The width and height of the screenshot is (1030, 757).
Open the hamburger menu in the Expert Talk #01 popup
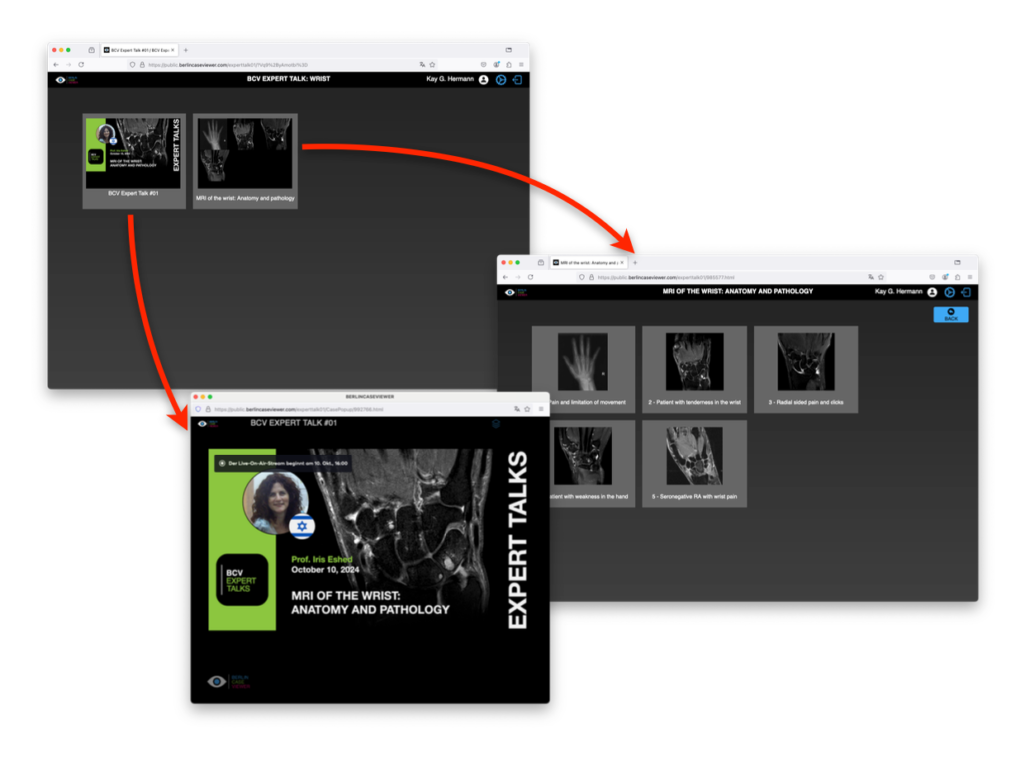(541, 409)
